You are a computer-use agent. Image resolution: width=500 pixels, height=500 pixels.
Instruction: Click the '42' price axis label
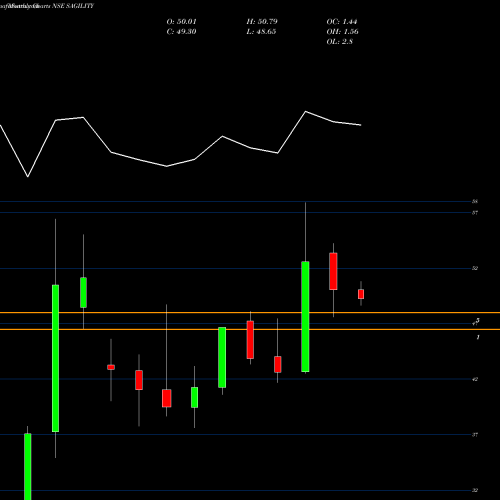pos(475,379)
